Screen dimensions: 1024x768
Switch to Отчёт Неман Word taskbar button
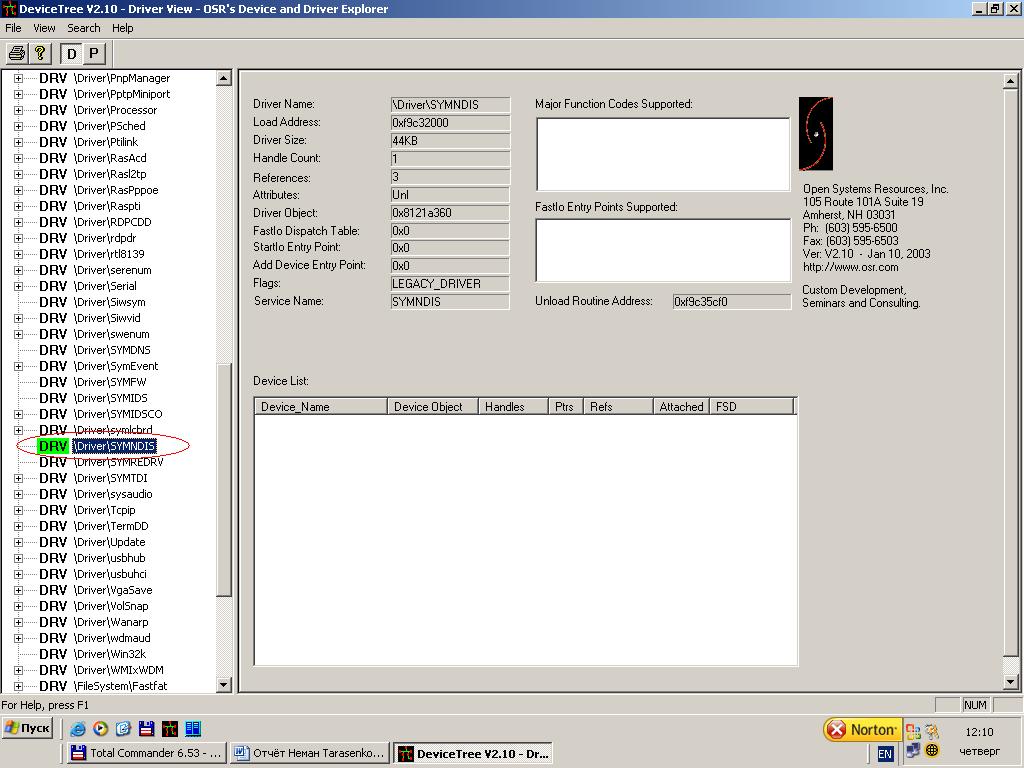click(x=310, y=753)
